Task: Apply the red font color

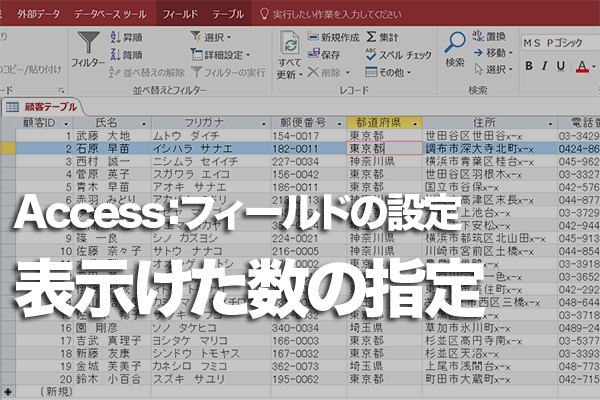Action: pyautogui.click(x=582, y=66)
